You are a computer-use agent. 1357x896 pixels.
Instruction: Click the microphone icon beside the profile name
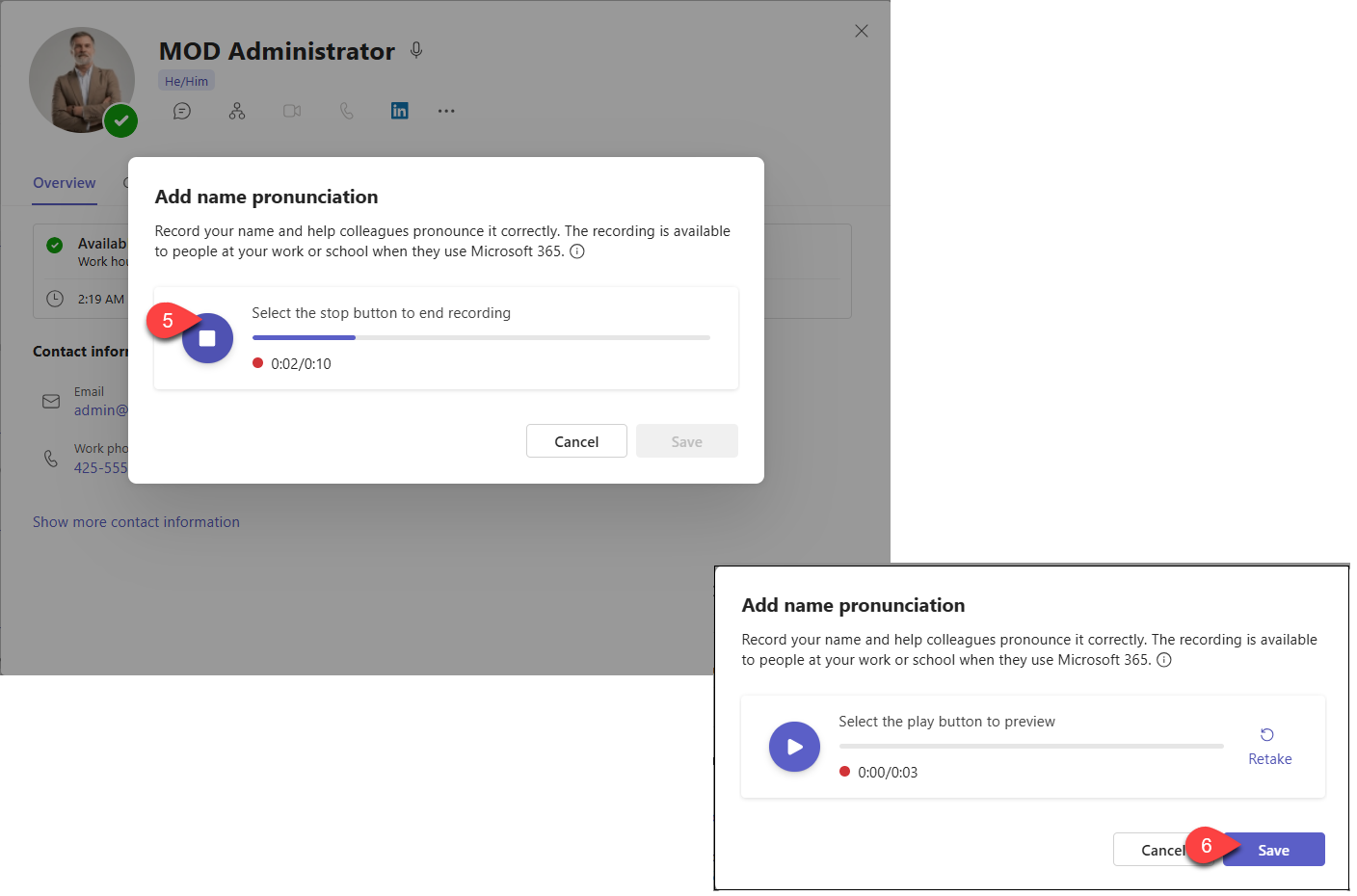pos(415,49)
